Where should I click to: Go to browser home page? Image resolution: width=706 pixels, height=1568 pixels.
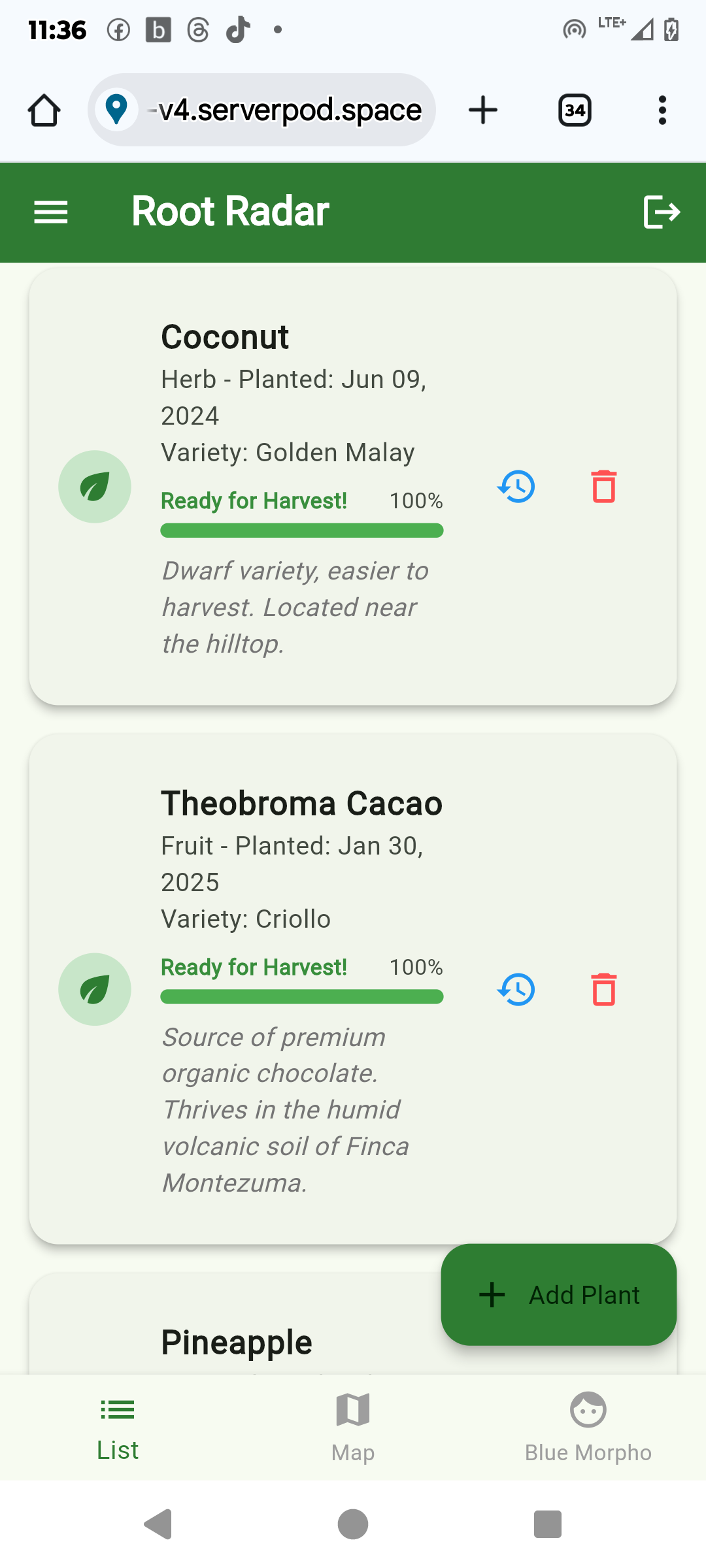(x=44, y=110)
